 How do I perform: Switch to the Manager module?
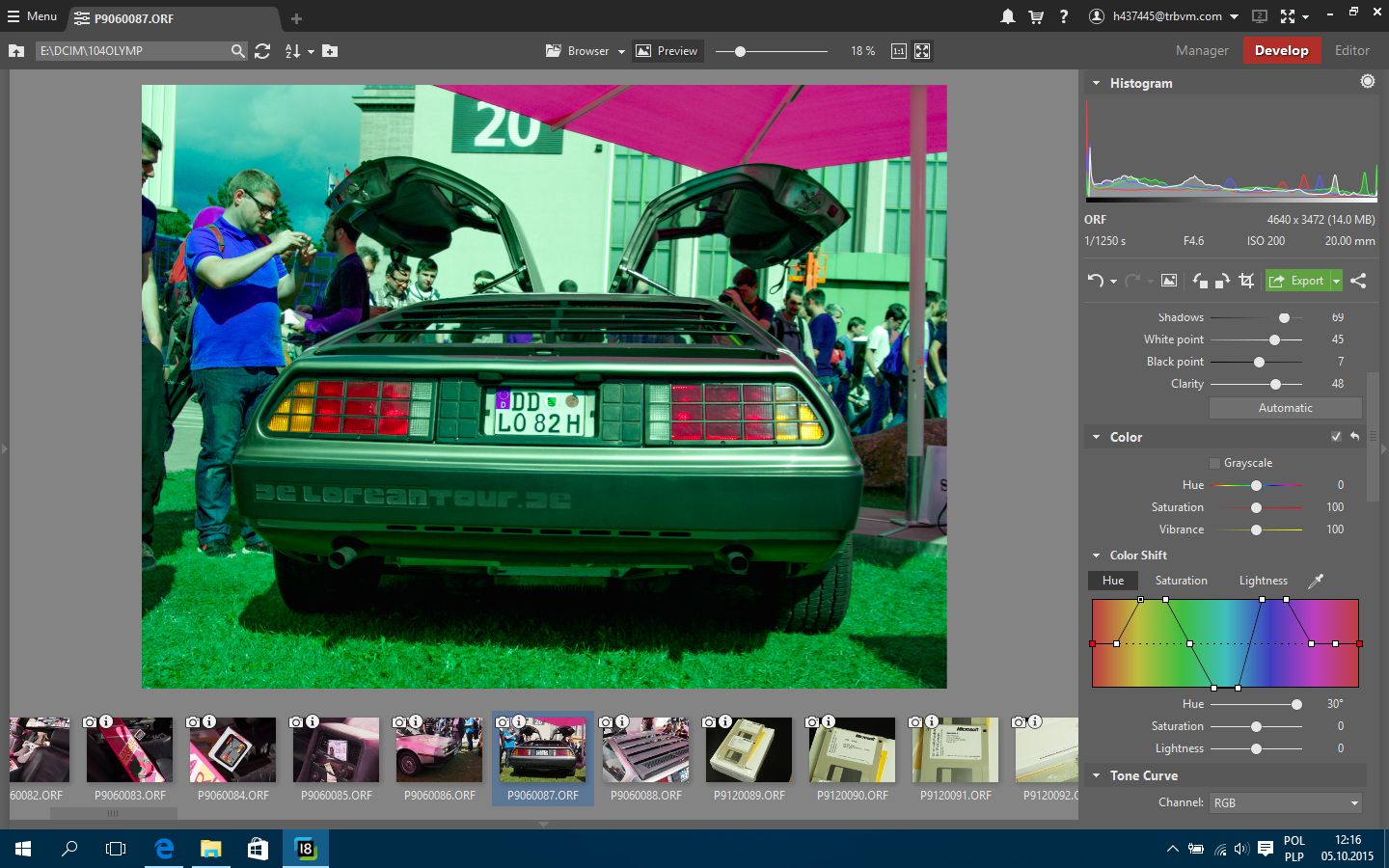tap(1202, 50)
